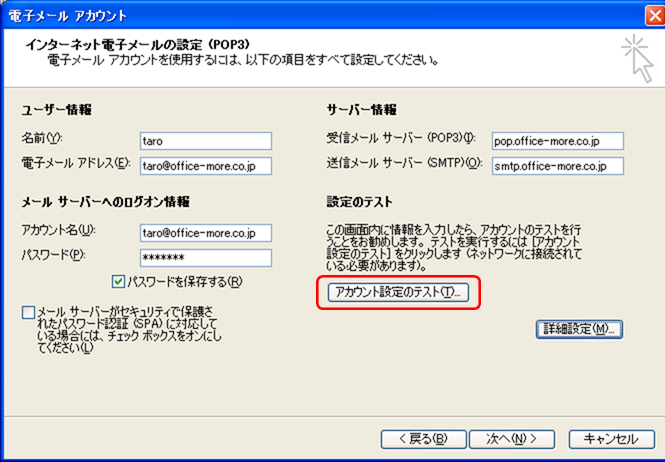Click the name field containing taro
Viewport: 665px width, 462px height.
[x=206, y=141]
